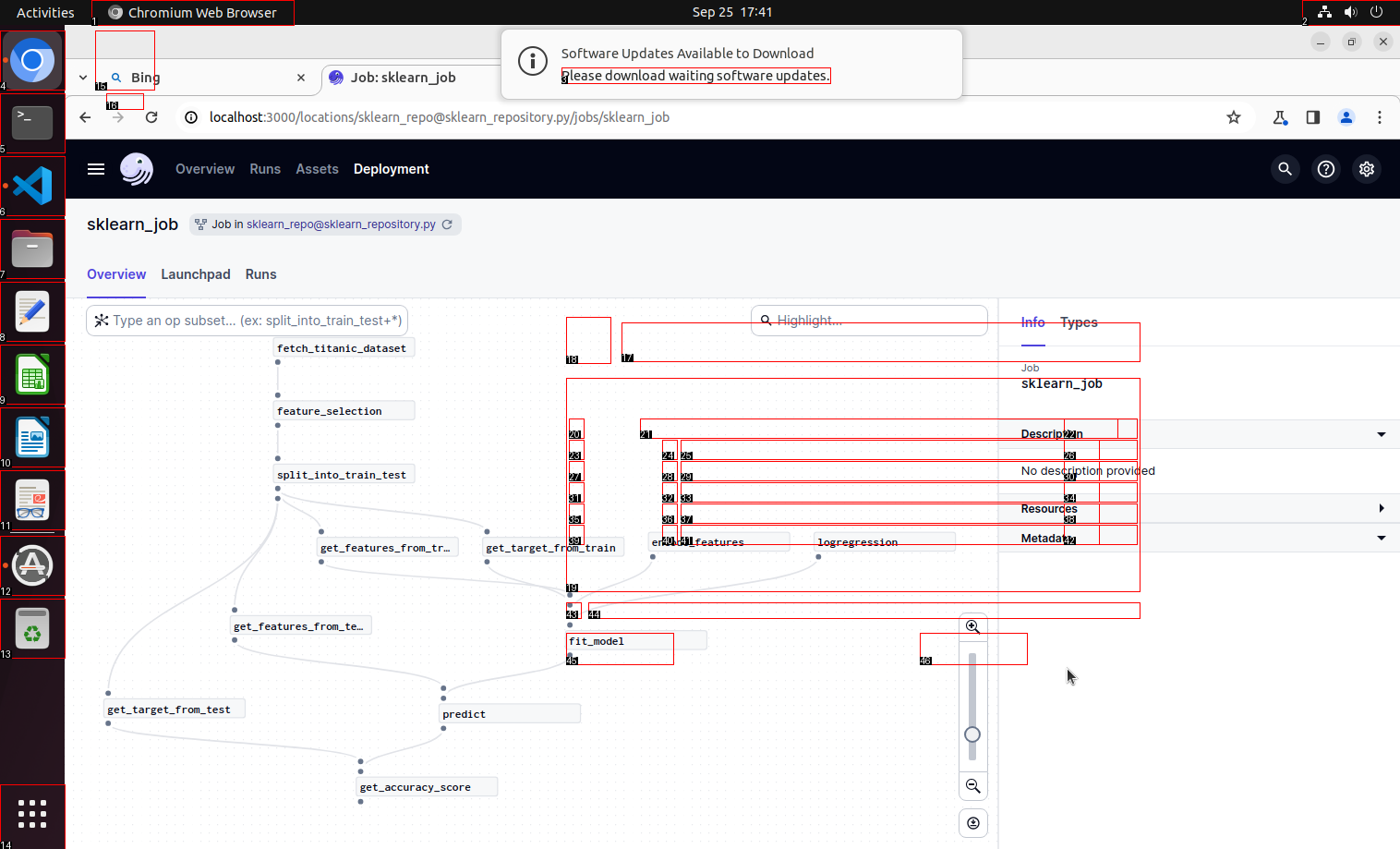Switch to the Launchpad tab

[196, 274]
